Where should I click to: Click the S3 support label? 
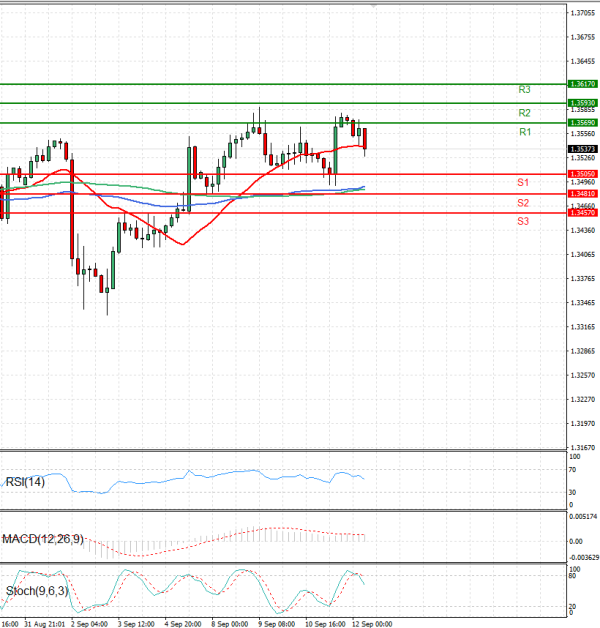tap(523, 221)
